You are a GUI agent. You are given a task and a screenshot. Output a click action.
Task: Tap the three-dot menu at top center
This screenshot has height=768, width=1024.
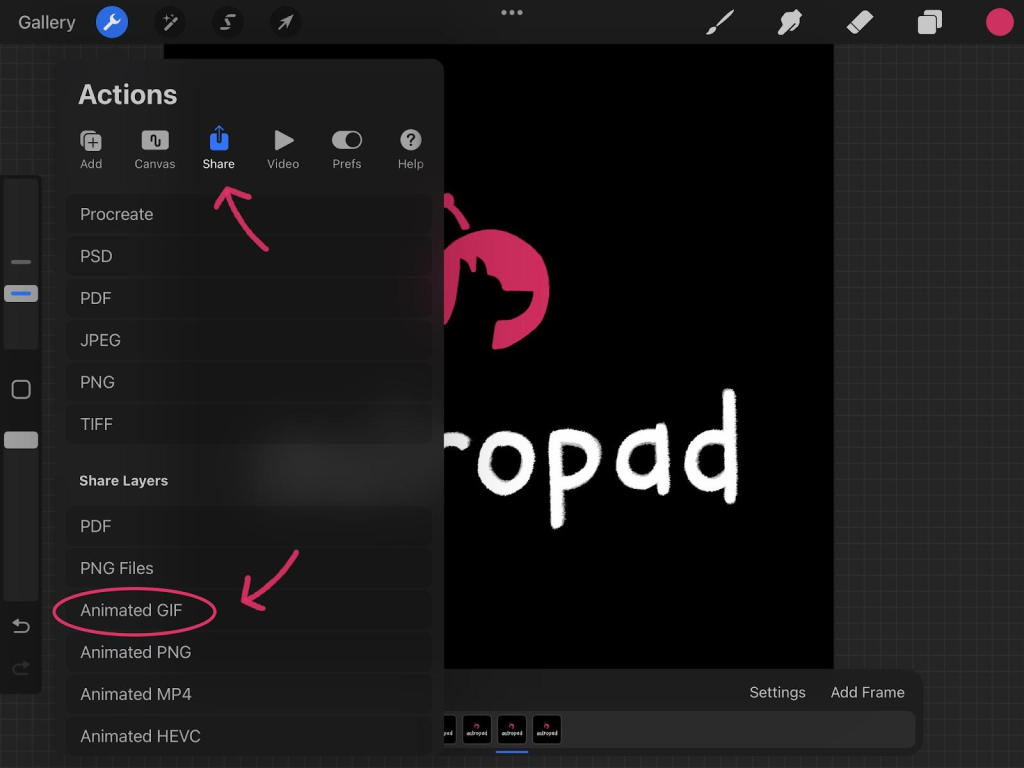pyautogui.click(x=512, y=12)
